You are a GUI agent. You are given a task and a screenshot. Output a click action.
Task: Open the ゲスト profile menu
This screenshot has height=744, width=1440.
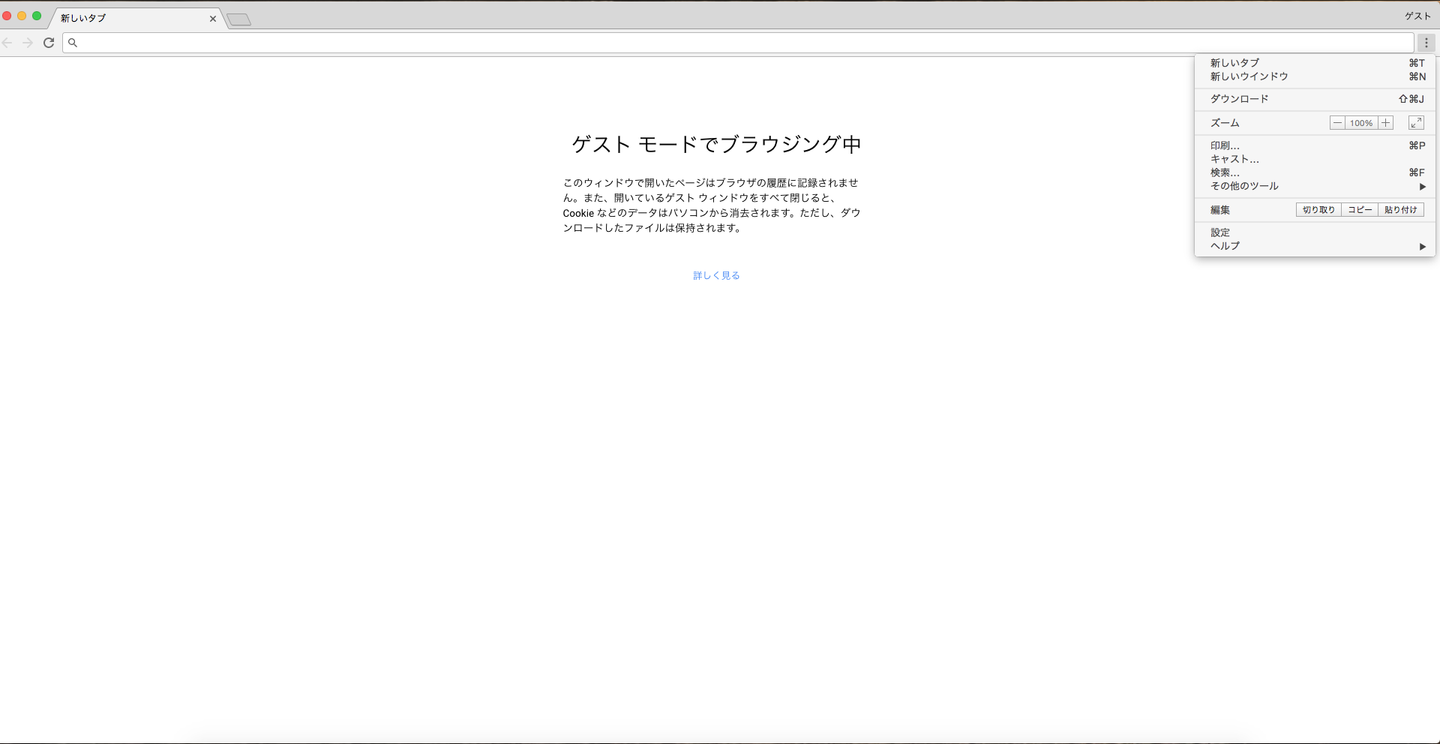(x=1418, y=16)
